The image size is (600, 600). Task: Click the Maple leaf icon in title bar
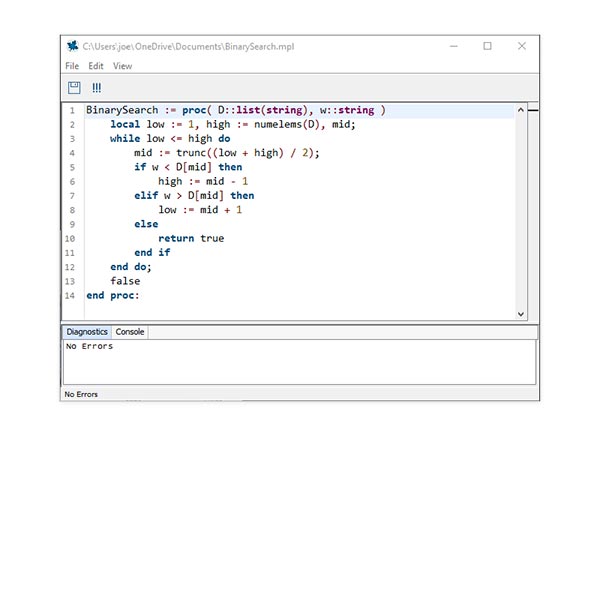click(x=72, y=46)
